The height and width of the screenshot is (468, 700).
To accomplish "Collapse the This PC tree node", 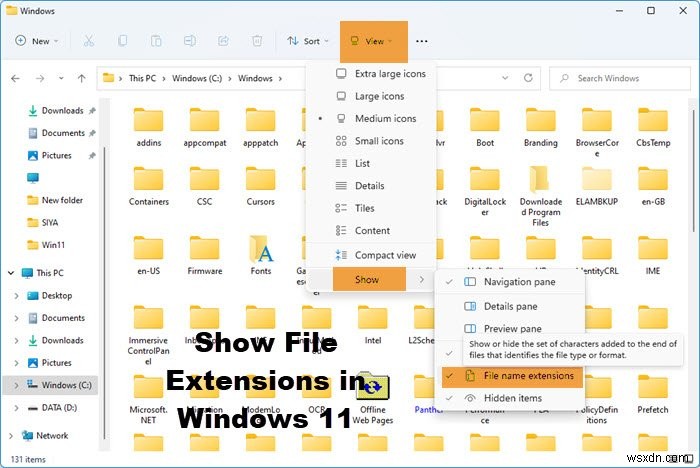I will (x=11, y=273).
